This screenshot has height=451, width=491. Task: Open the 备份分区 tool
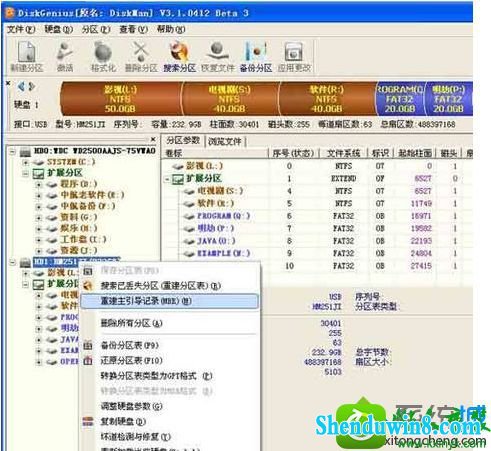(x=256, y=56)
